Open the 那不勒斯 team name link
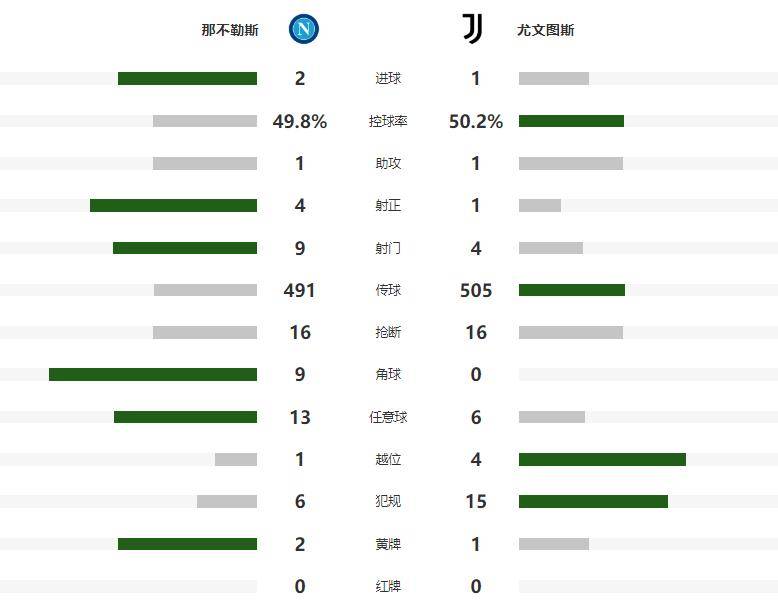Viewport: 778px width, 610px height. (x=230, y=30)
